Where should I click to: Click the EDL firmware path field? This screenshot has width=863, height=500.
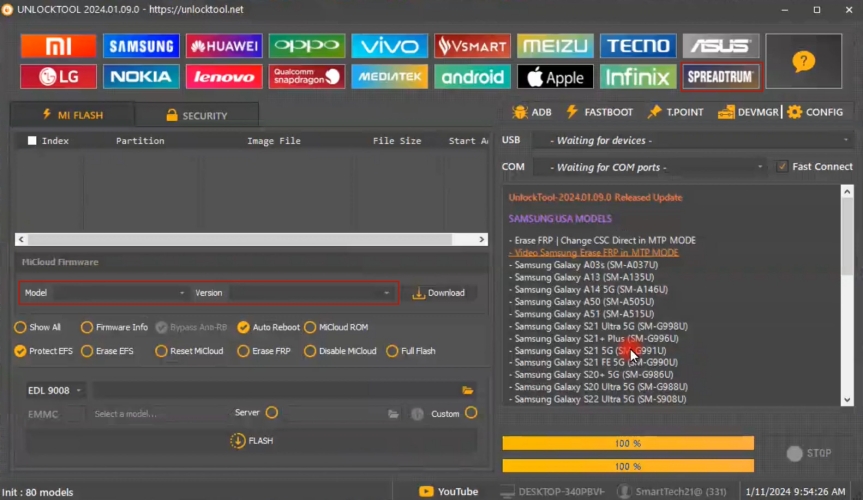(x=276, y=390)
